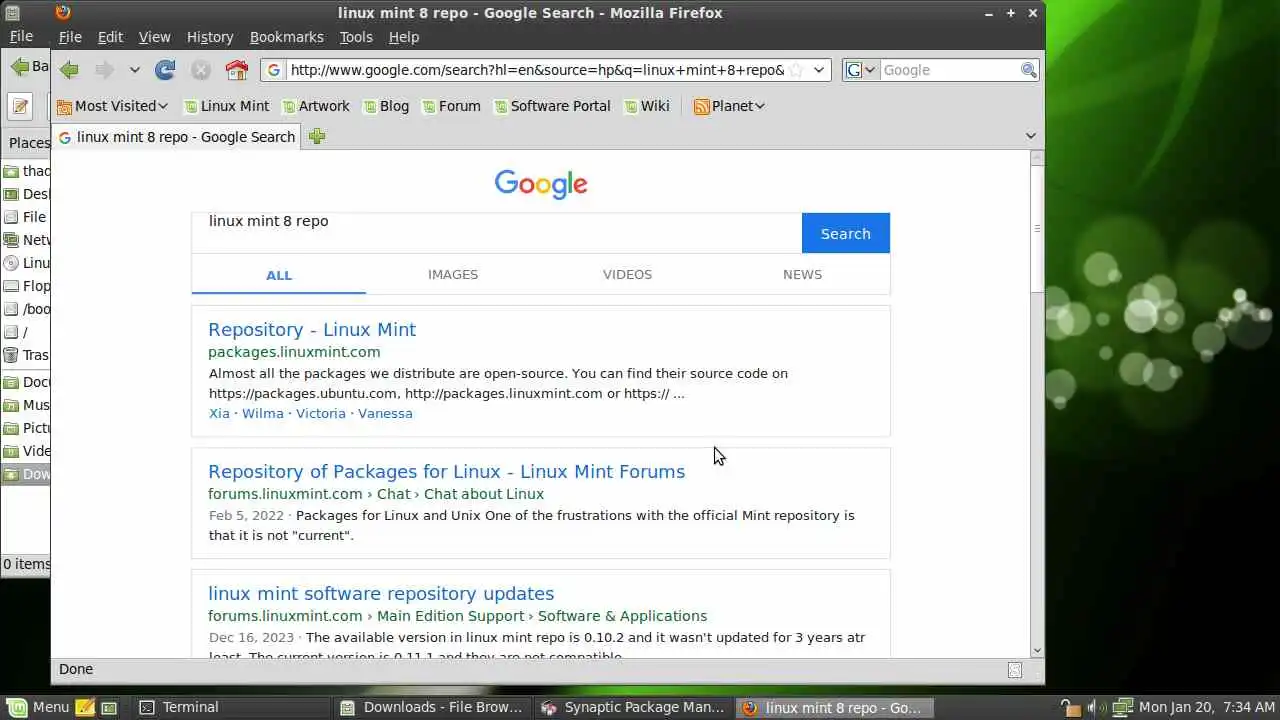Click the Firefox taskbar entry
The image size is (1280, 720).
(x=835, y=707)
